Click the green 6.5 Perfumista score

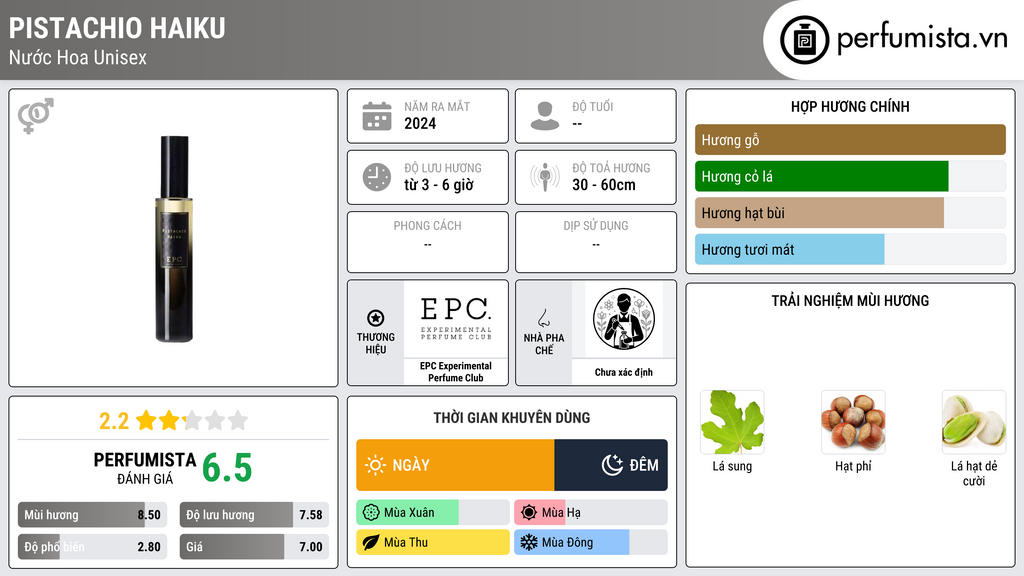[x=227, y=468]
